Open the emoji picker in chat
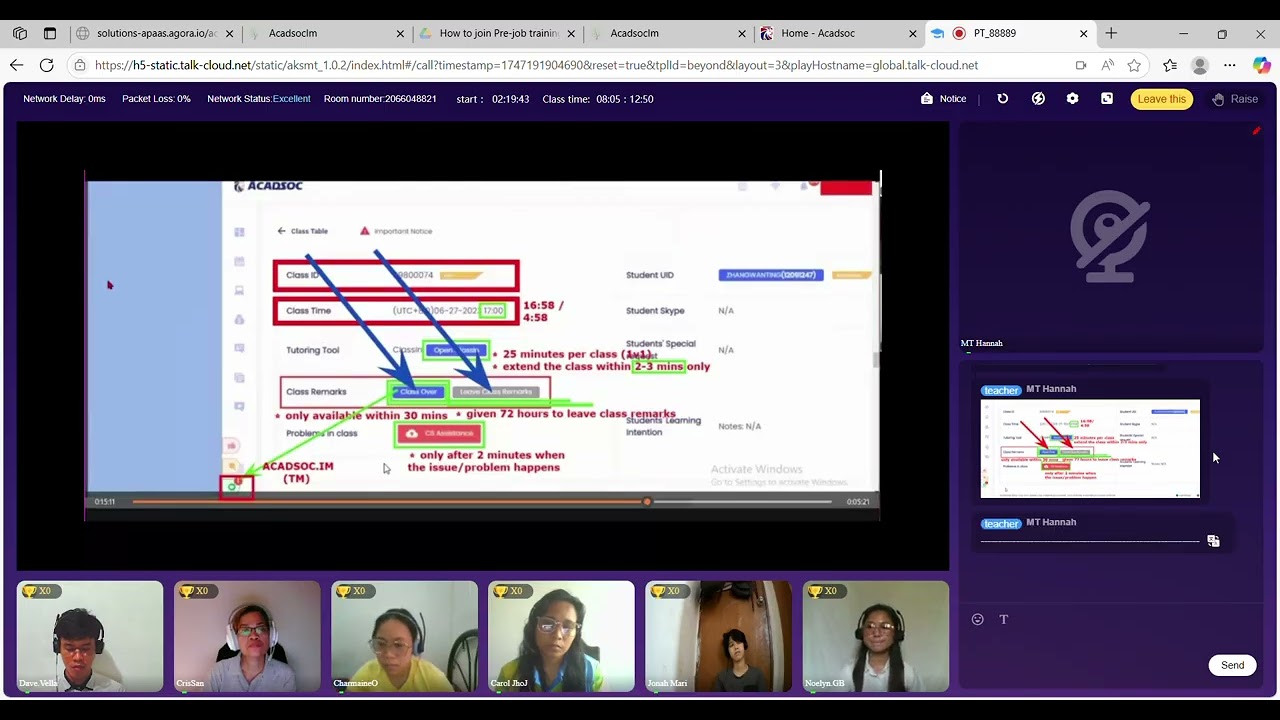 [978, 619]
